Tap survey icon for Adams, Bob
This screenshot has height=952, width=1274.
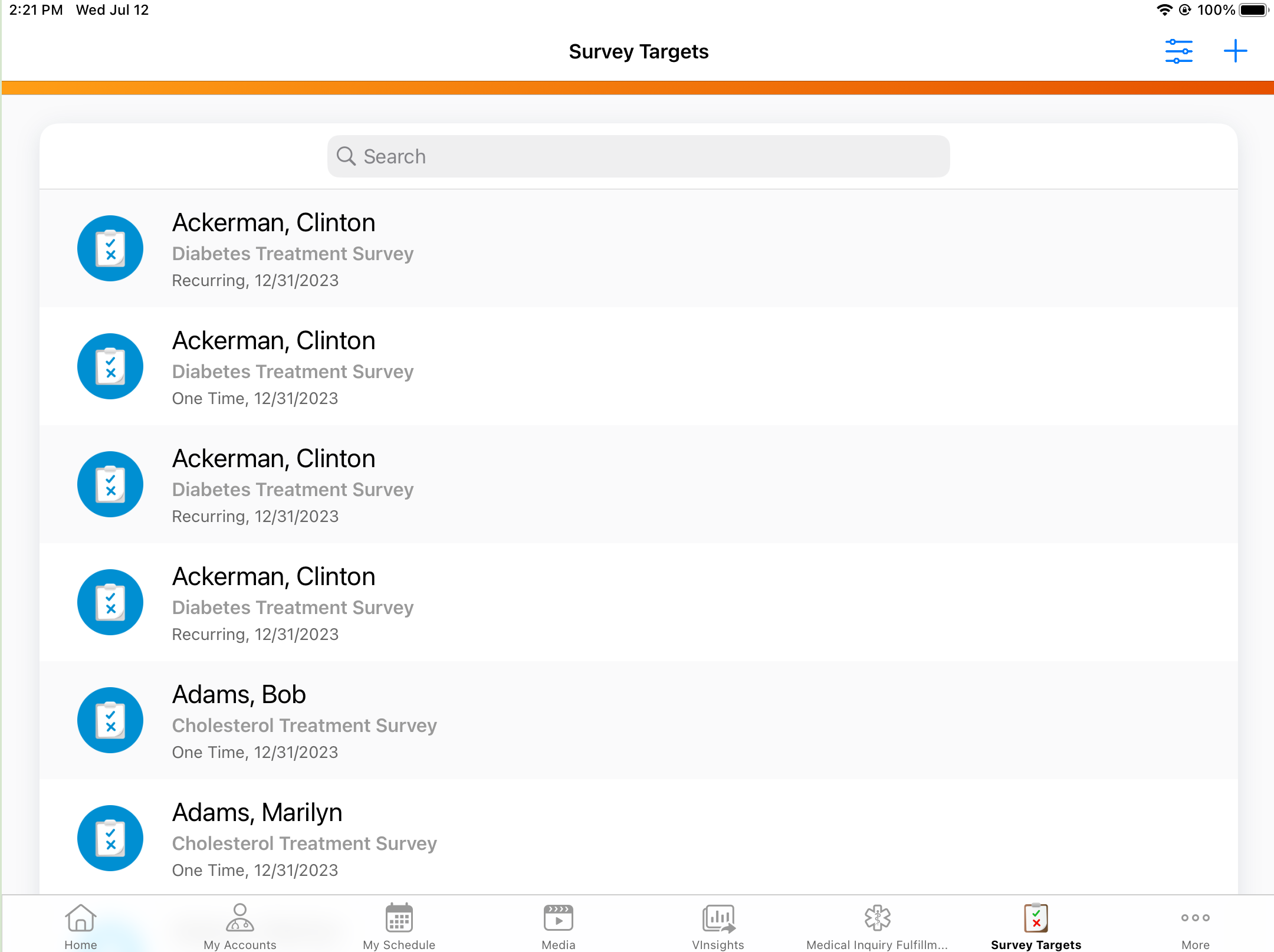(x=110, y=720)
